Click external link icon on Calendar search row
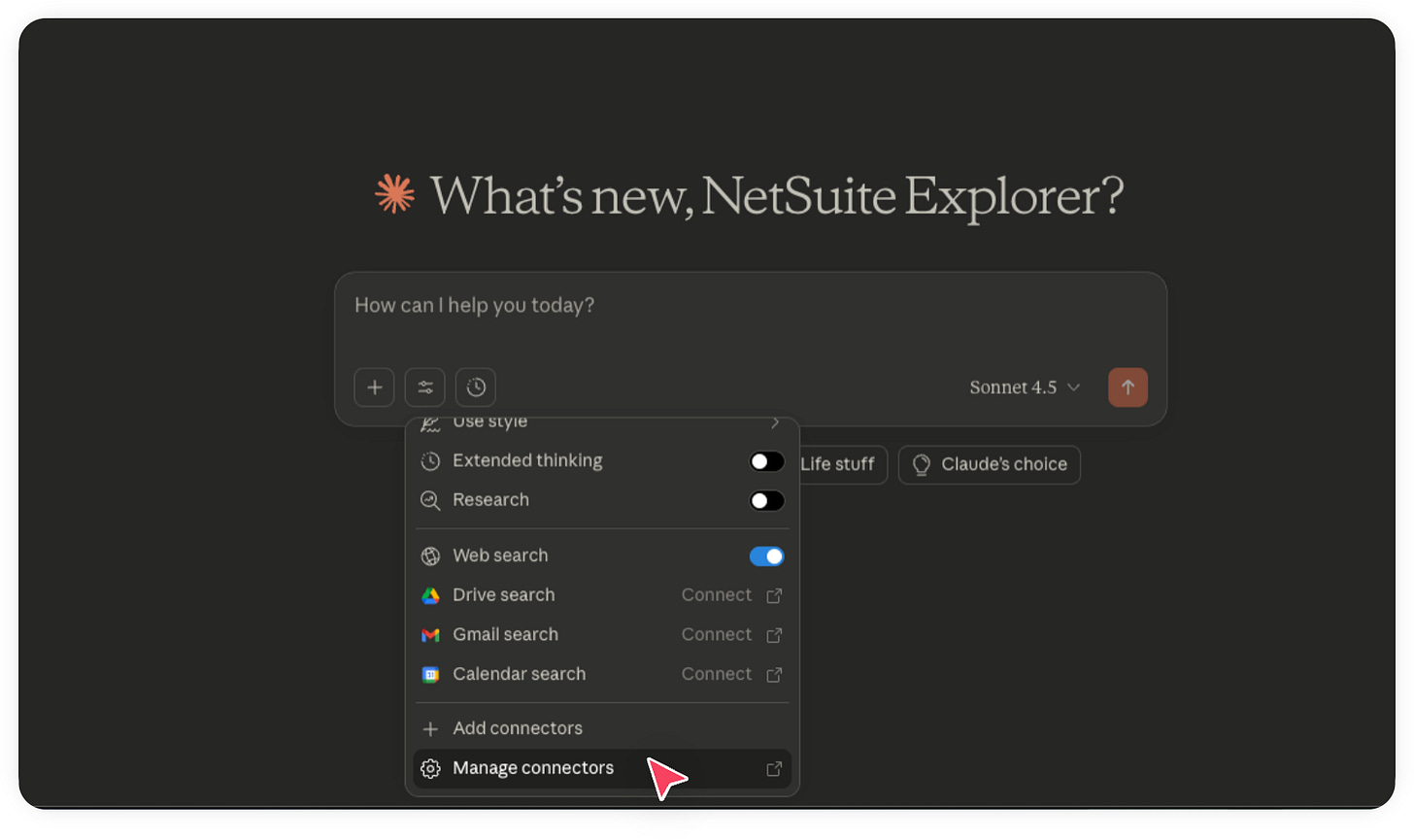Viewport: 1414px width, 840px height. point(774,675)
